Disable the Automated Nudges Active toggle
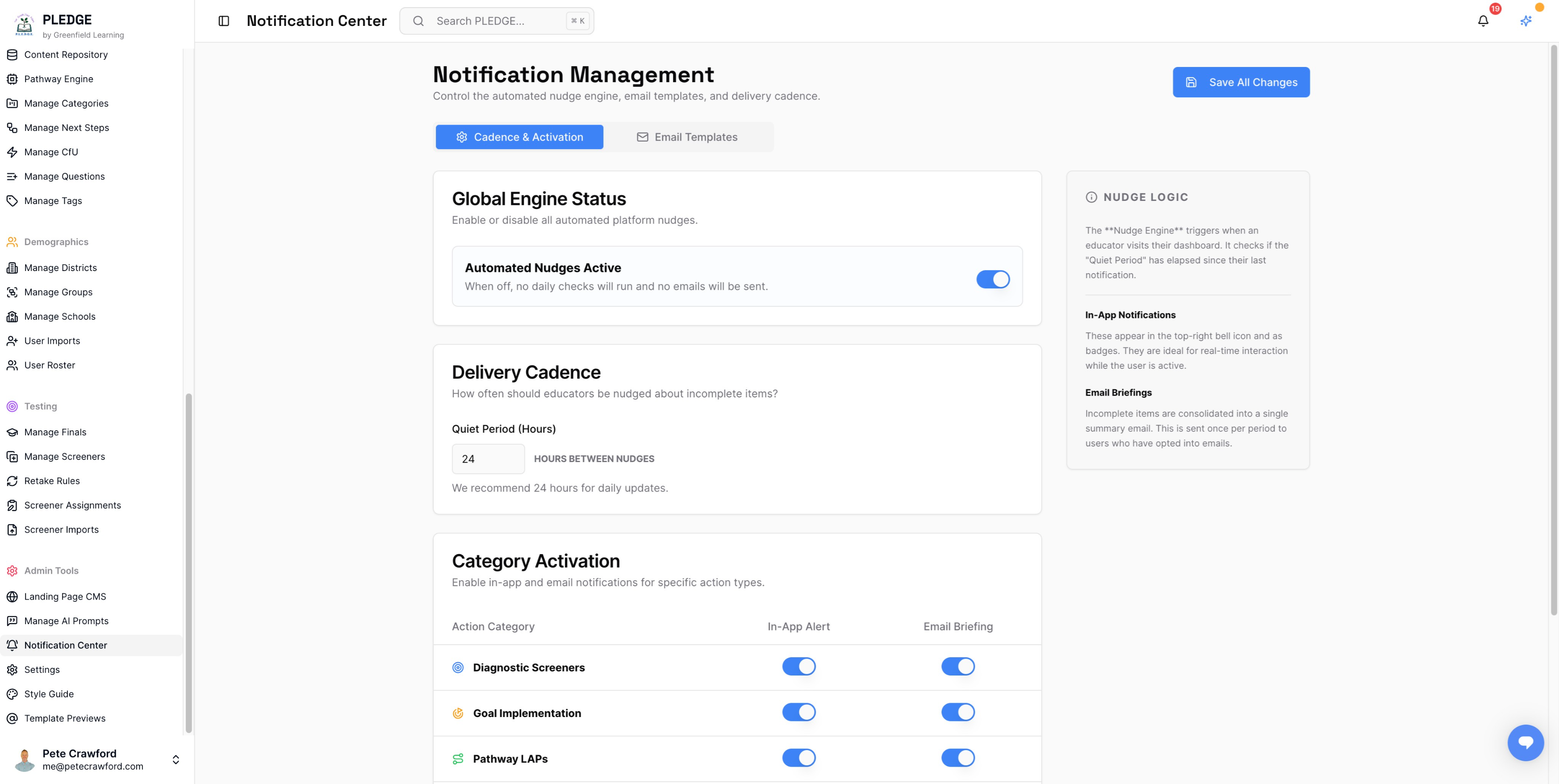The width and height of the screenshot is (1559, 784). coord(993,279)
